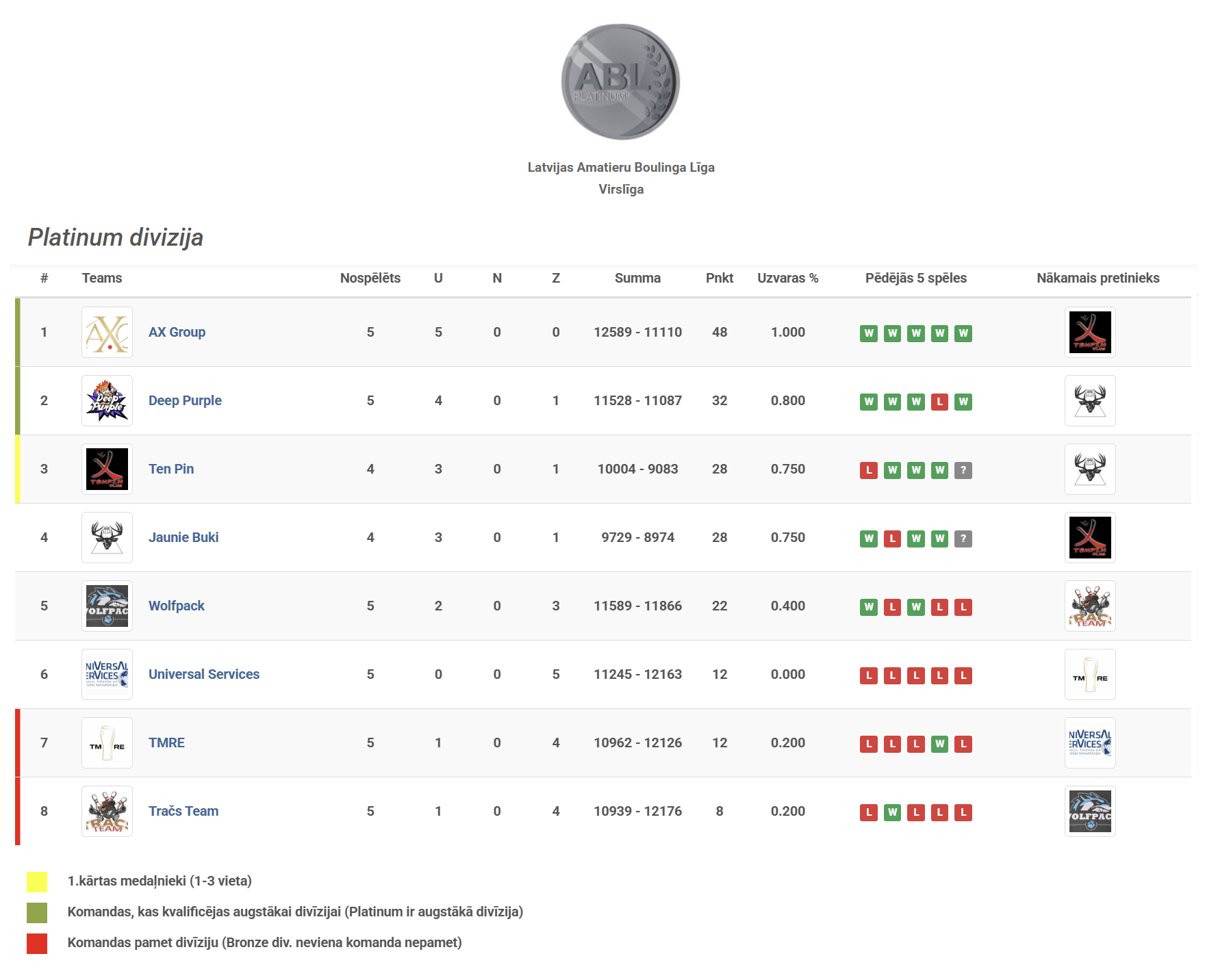Click AX Group score 12589 - 11110

click(637, 332)
